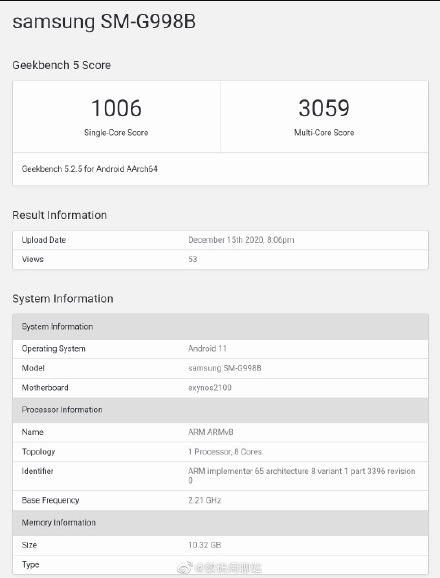Click the Geekbench 5.2.5 for Android AArch64 text
440x578 pixels.
[90, 169]
